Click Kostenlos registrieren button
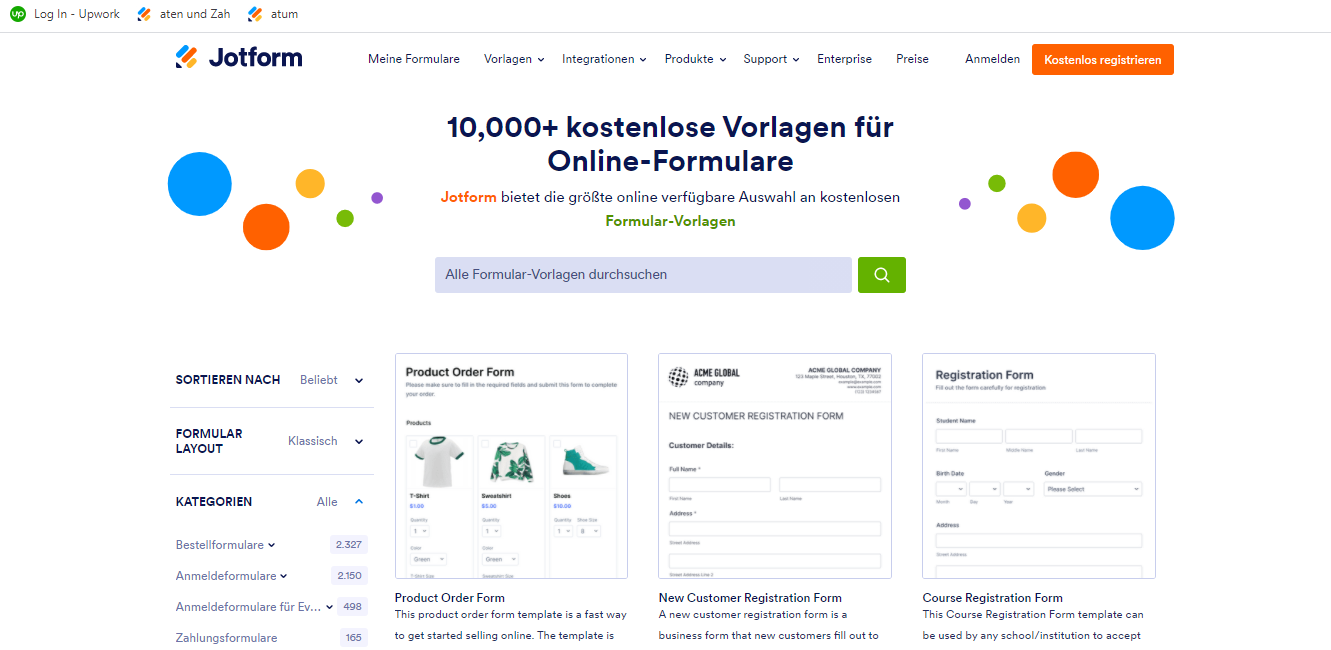The width and height of the screenshot is (1331, 650). [1103, 59]
